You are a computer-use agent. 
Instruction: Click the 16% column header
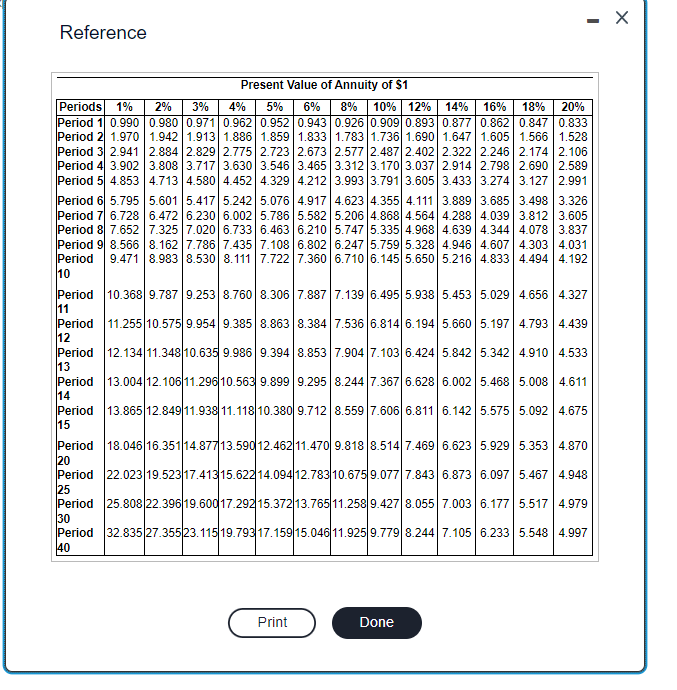tap(494, 107)
